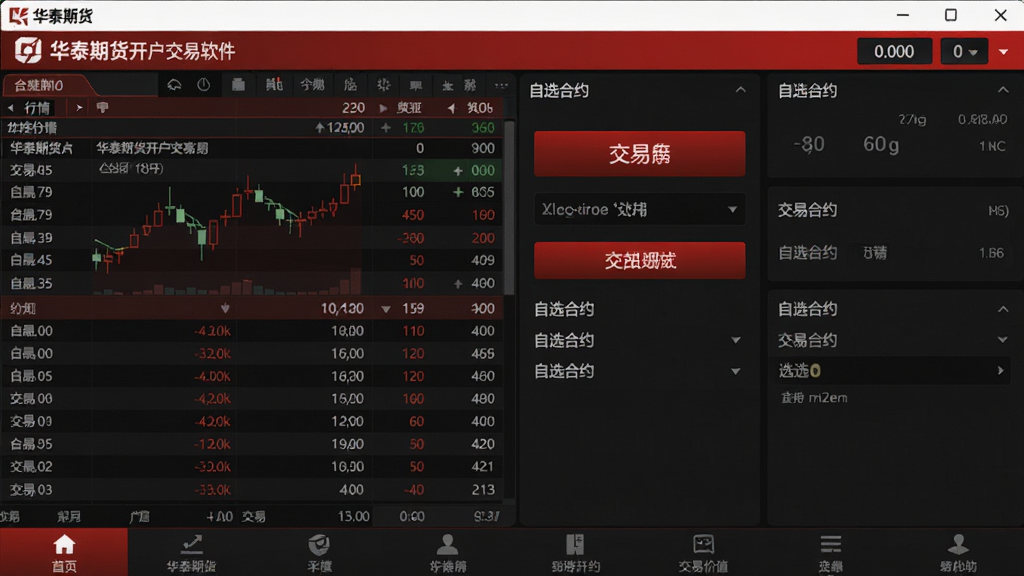Click the second red button below the dropdown

639,261
